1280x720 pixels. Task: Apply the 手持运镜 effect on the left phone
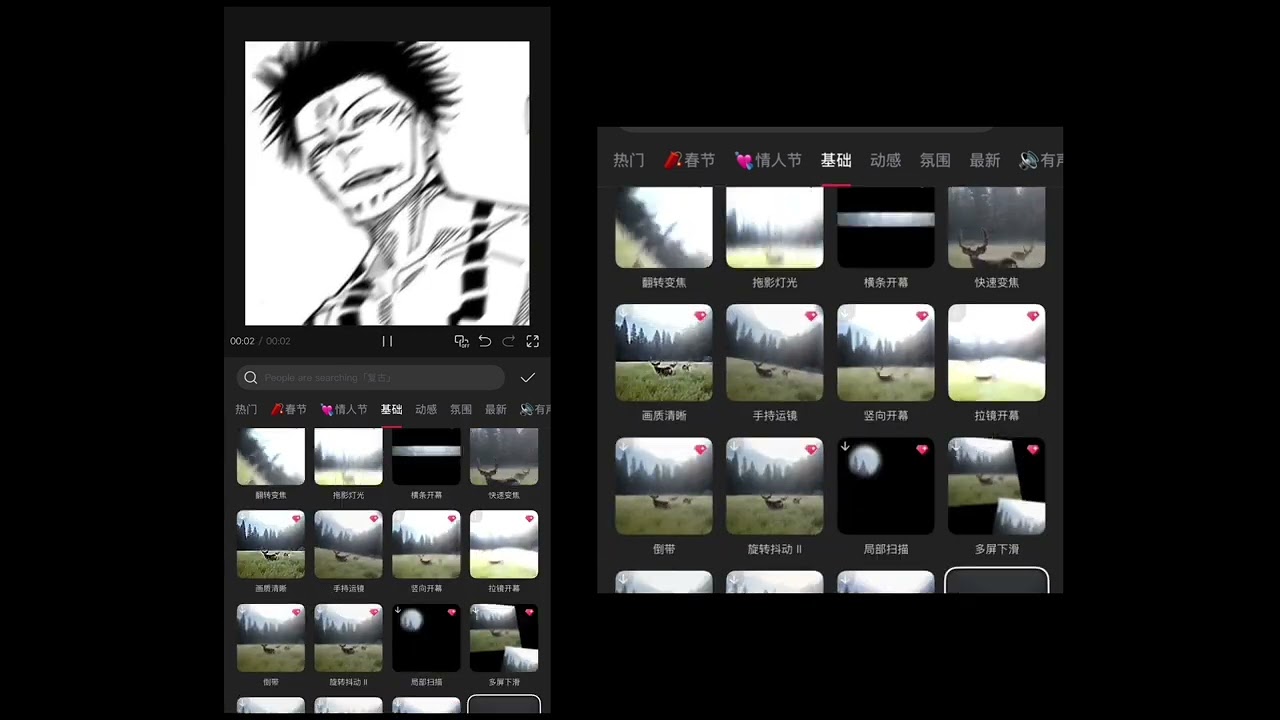coord(349,545)
